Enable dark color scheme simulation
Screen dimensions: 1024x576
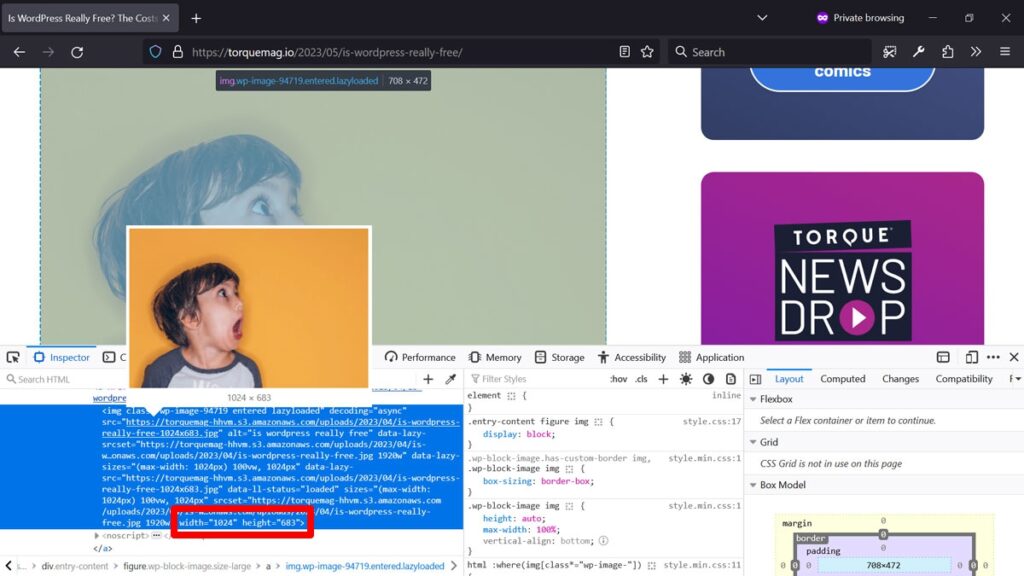coord(708,379)
